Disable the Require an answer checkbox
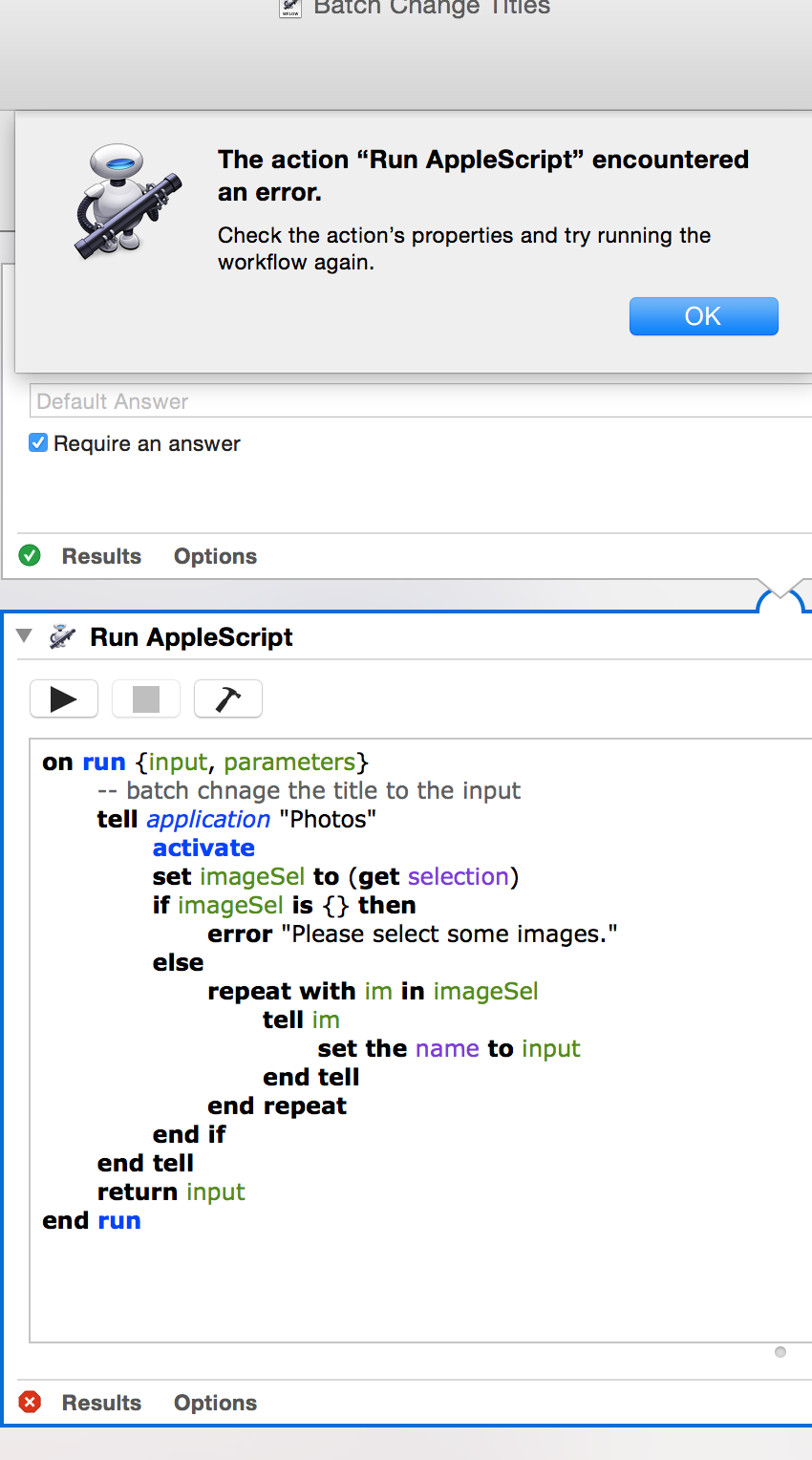 37,442
